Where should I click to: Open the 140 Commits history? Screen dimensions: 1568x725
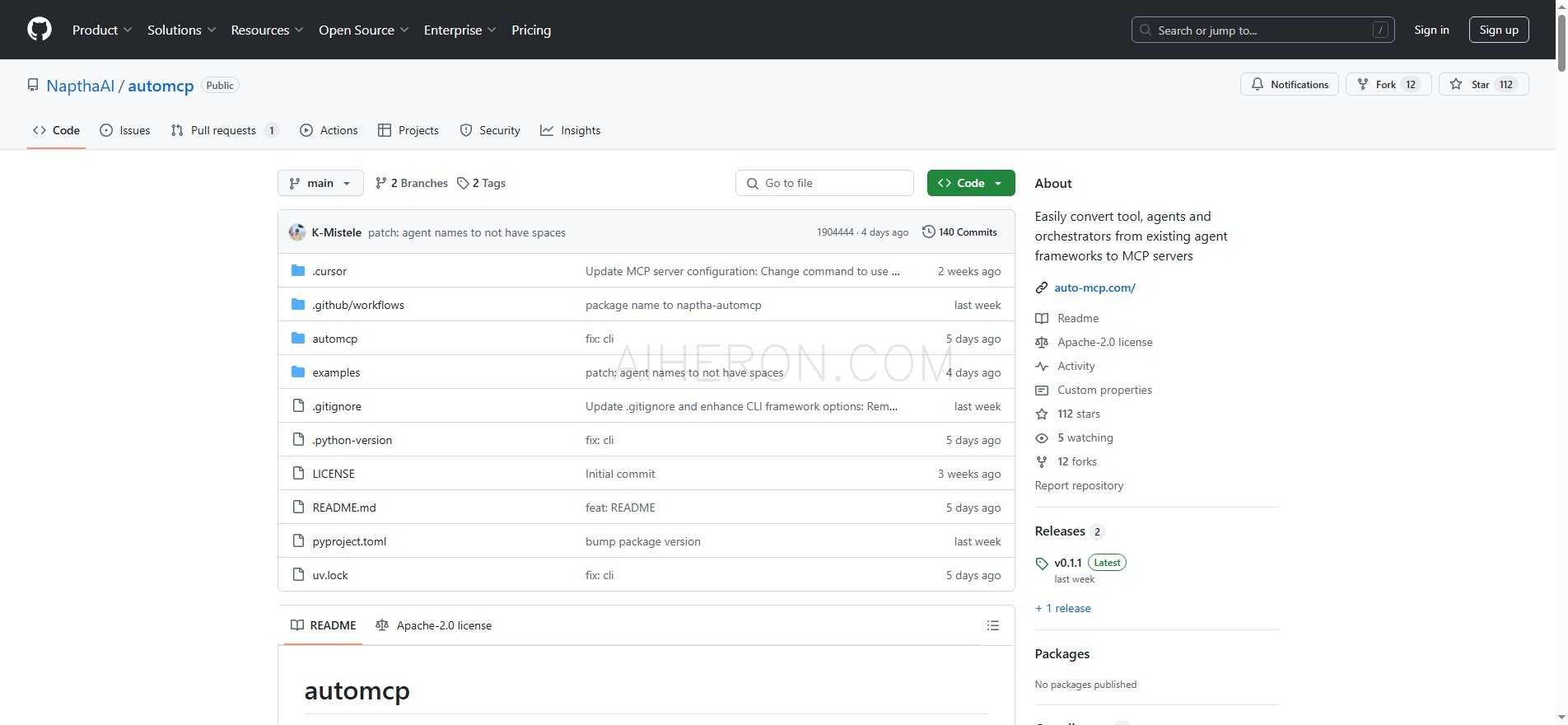tap(959, 232)
